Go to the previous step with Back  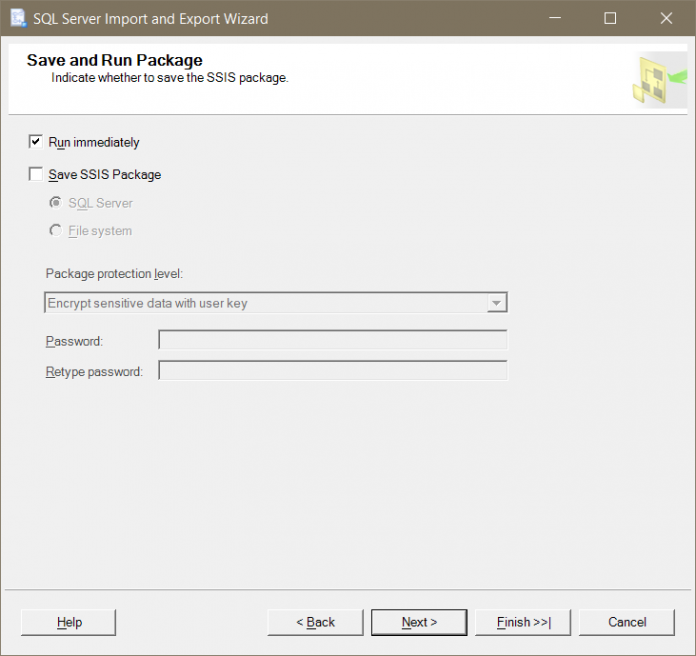[x=315, y=622]
